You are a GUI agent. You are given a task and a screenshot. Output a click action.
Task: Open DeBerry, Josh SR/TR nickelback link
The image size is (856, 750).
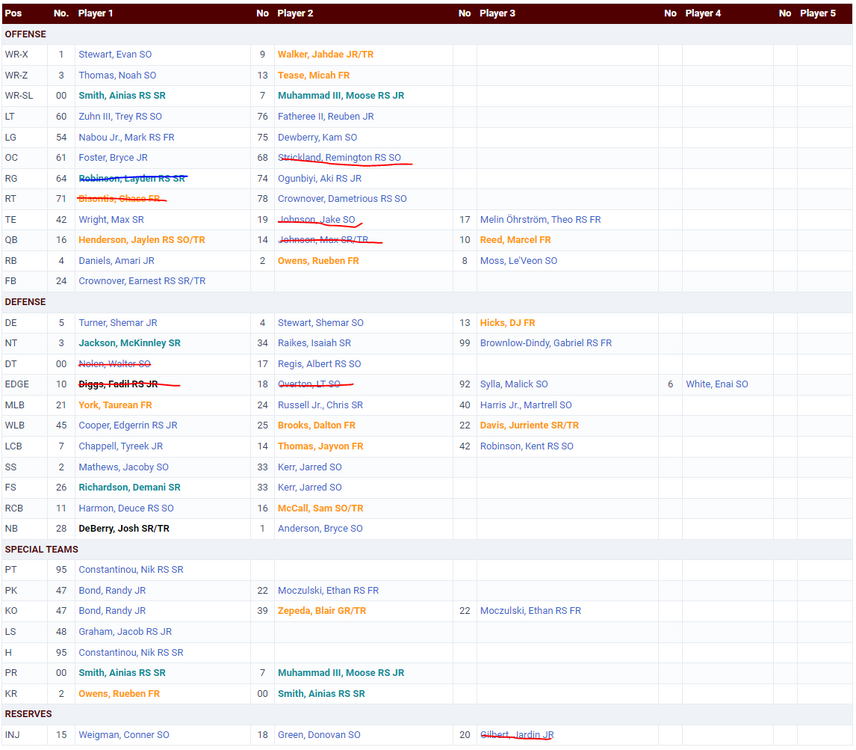[x=124, y=528]
